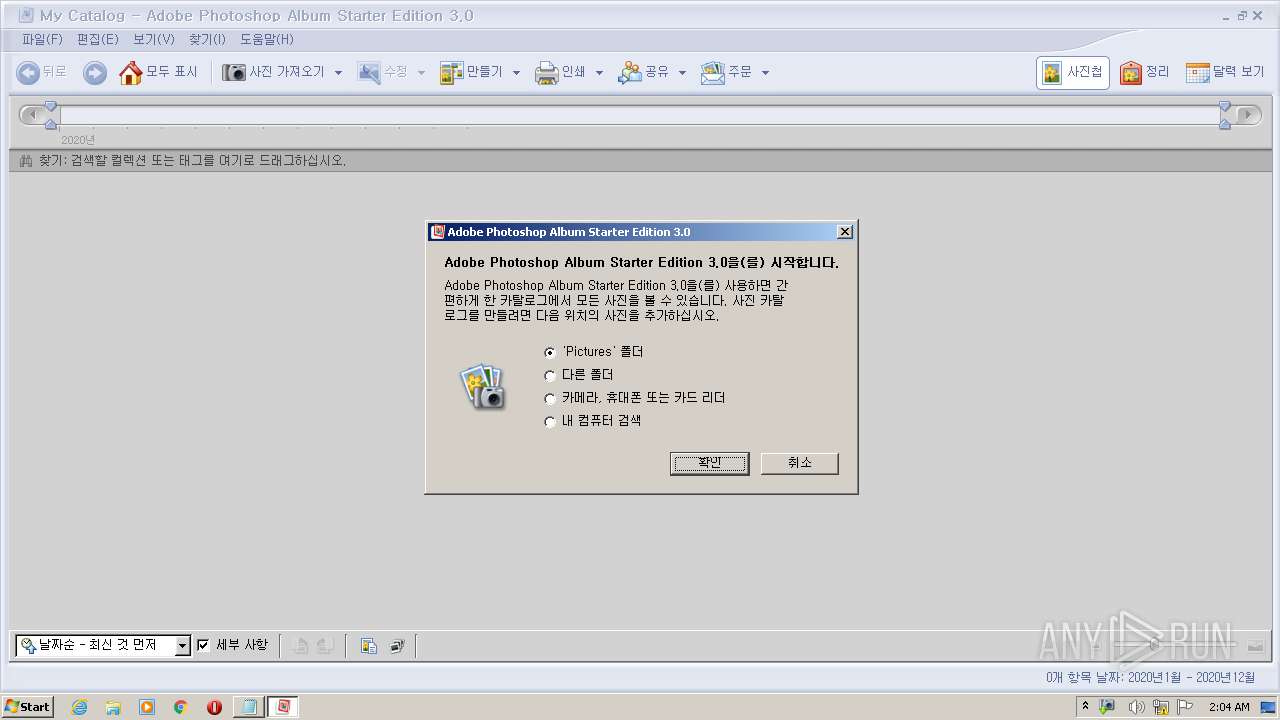Screen dimensions: 1280x720
Task: Click the Photoshop Album taskbar button
Action: tap(283, 707)
